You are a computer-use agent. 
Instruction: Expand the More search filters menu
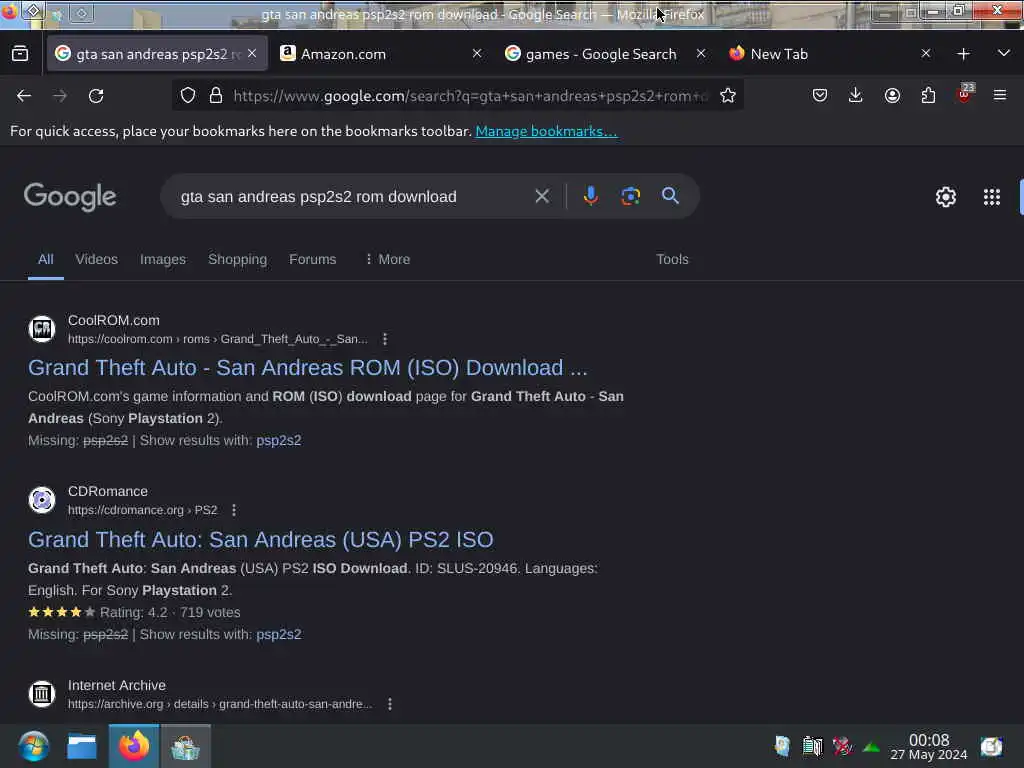point(387,259)
